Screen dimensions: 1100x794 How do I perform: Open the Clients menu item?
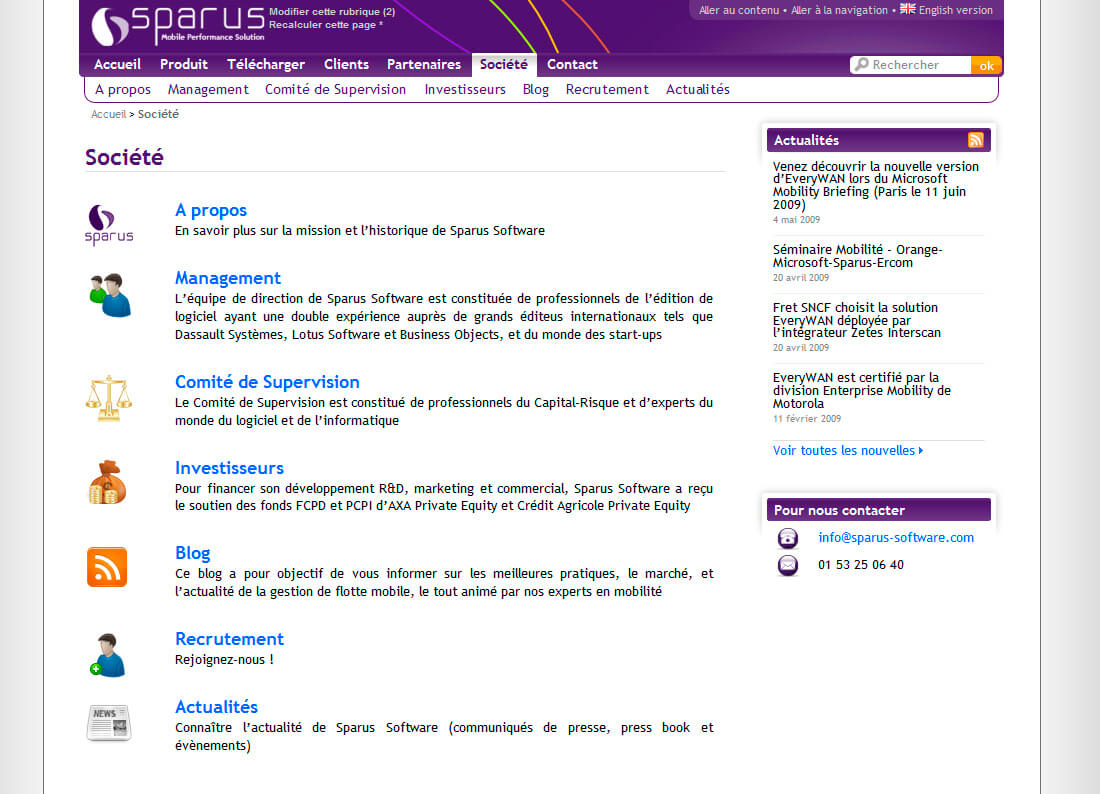347,65
